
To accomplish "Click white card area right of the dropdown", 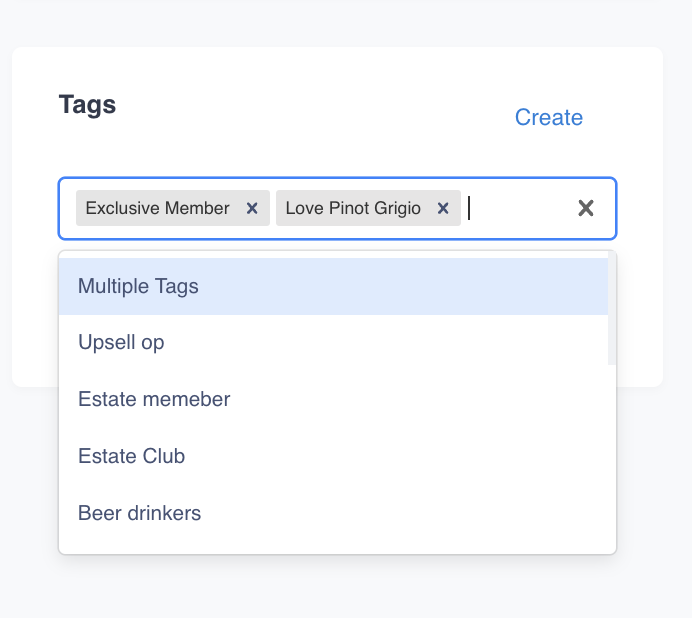I will tap(640, 320).
